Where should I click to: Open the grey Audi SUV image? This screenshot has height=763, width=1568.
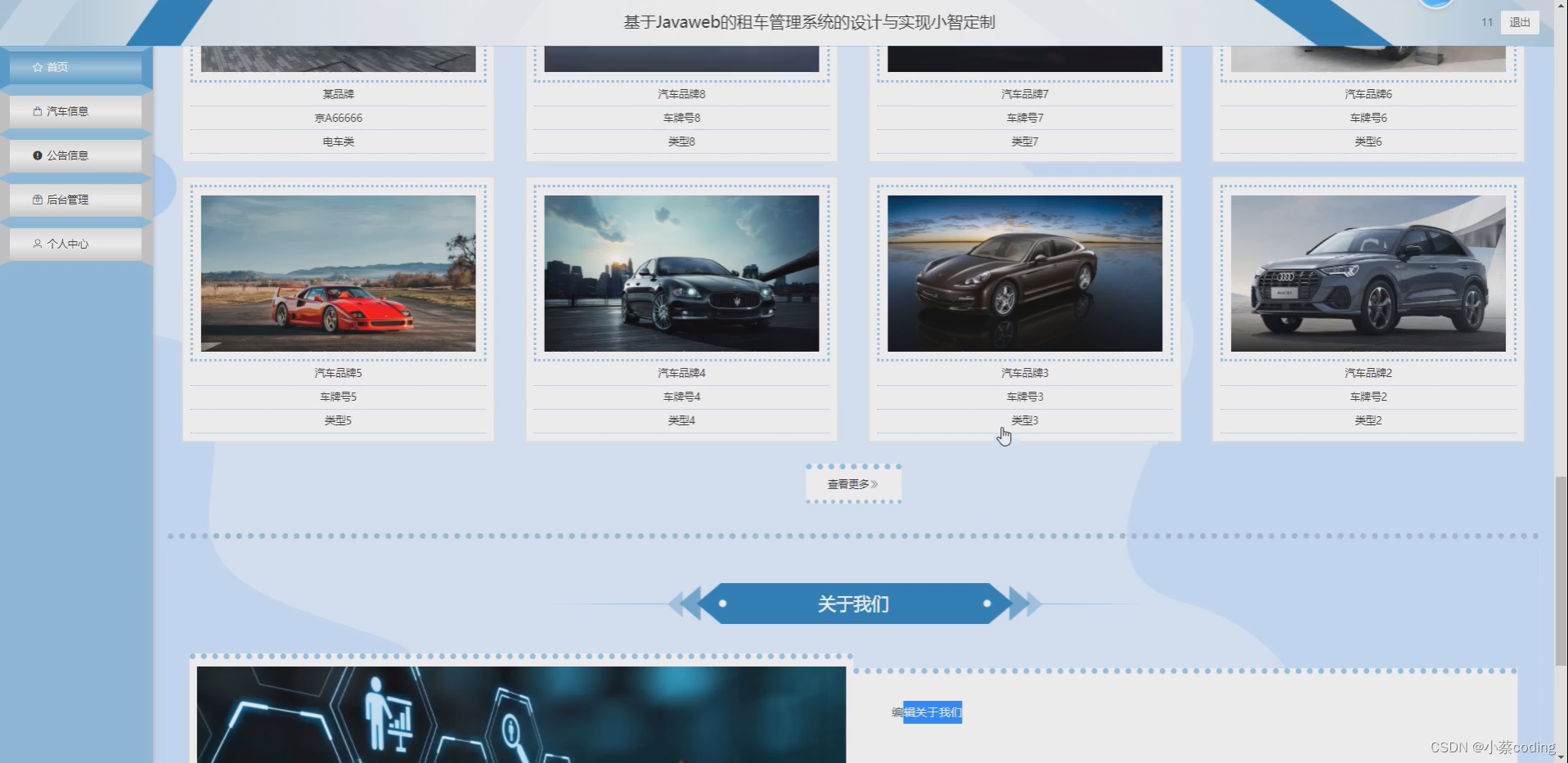pyautogui.click(x=1368, y=273)
